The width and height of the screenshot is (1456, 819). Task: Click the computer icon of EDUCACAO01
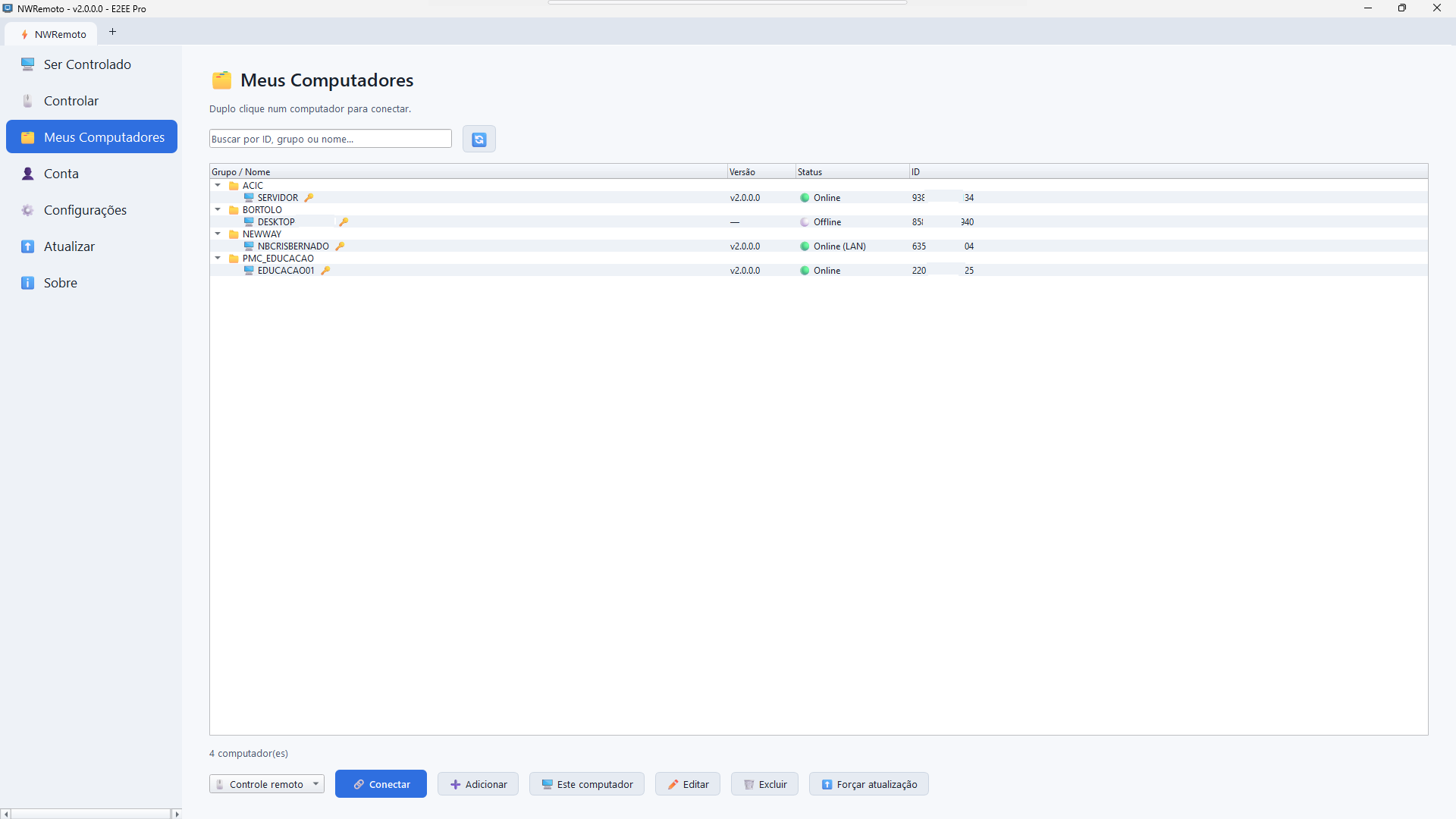coord(249,271)
